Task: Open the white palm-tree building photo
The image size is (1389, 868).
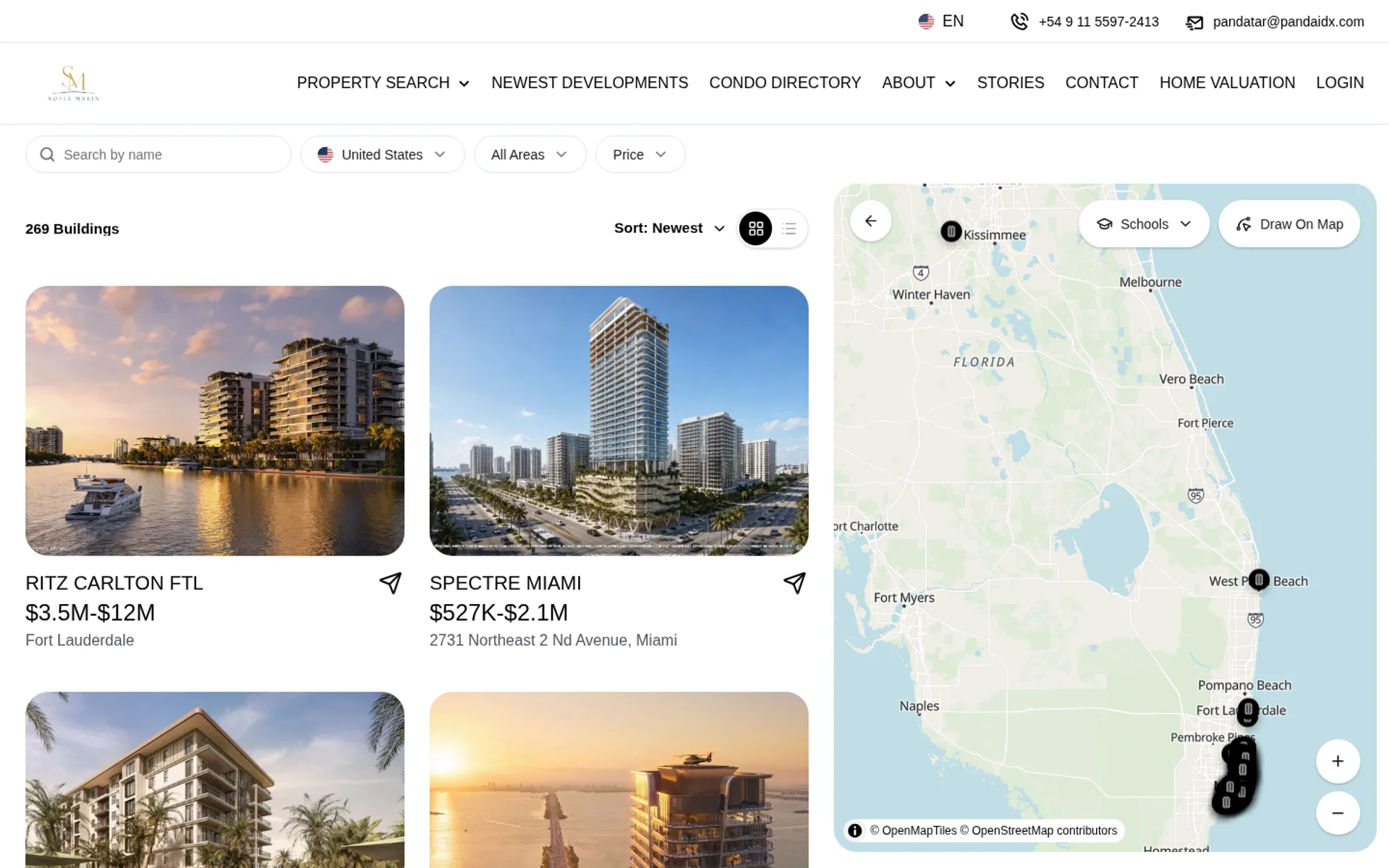Action: point(215,780)
